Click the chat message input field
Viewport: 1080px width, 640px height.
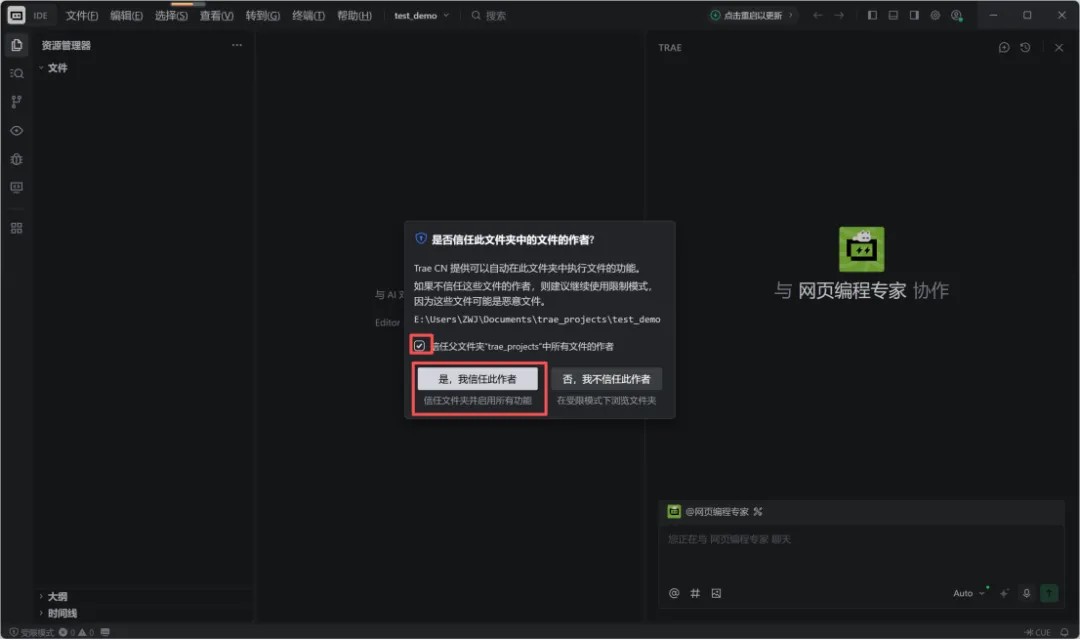pyautogui.click(x=861, y=555)
